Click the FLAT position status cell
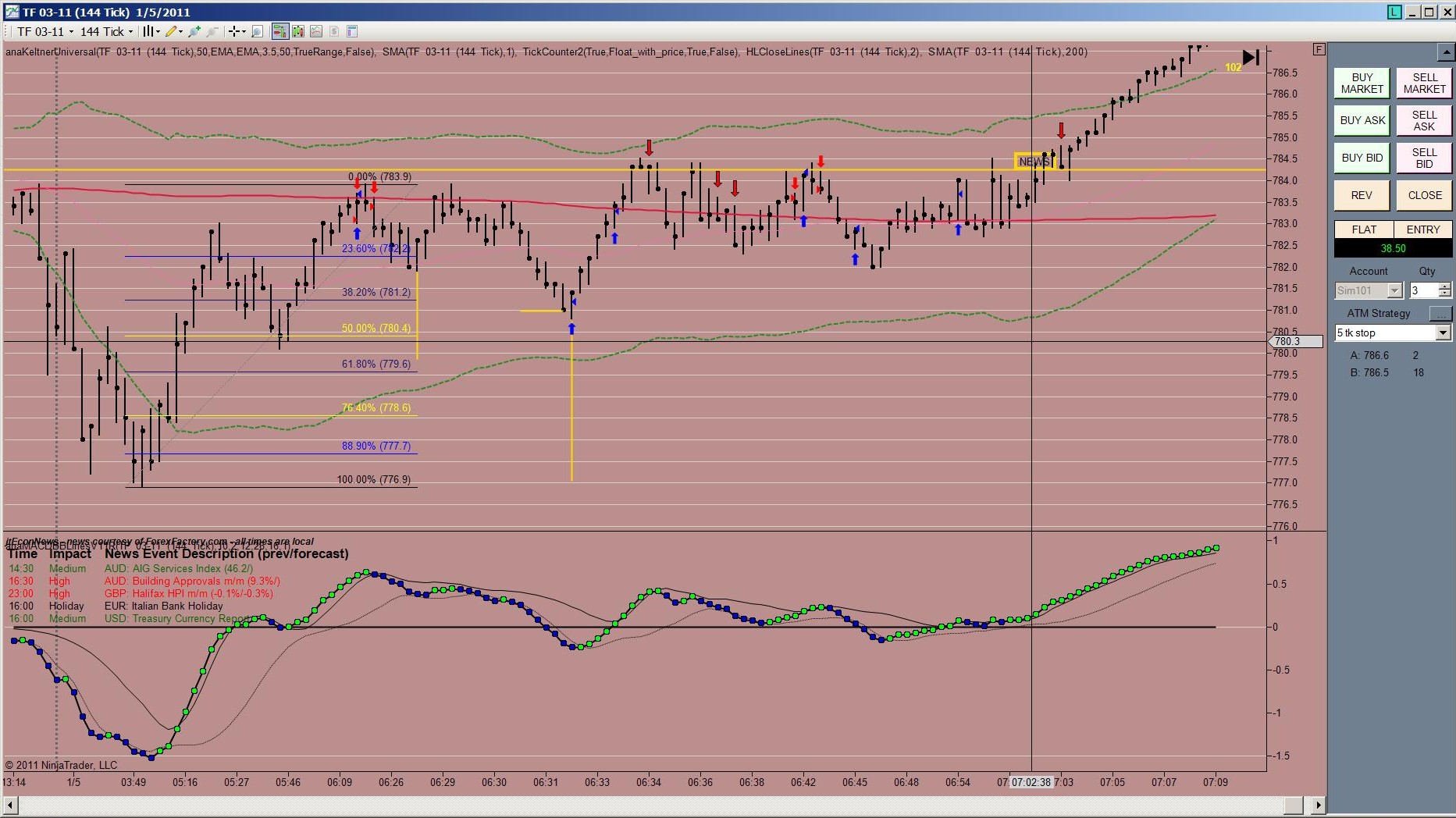The image size is (1456, 818). pos(1364,229)
